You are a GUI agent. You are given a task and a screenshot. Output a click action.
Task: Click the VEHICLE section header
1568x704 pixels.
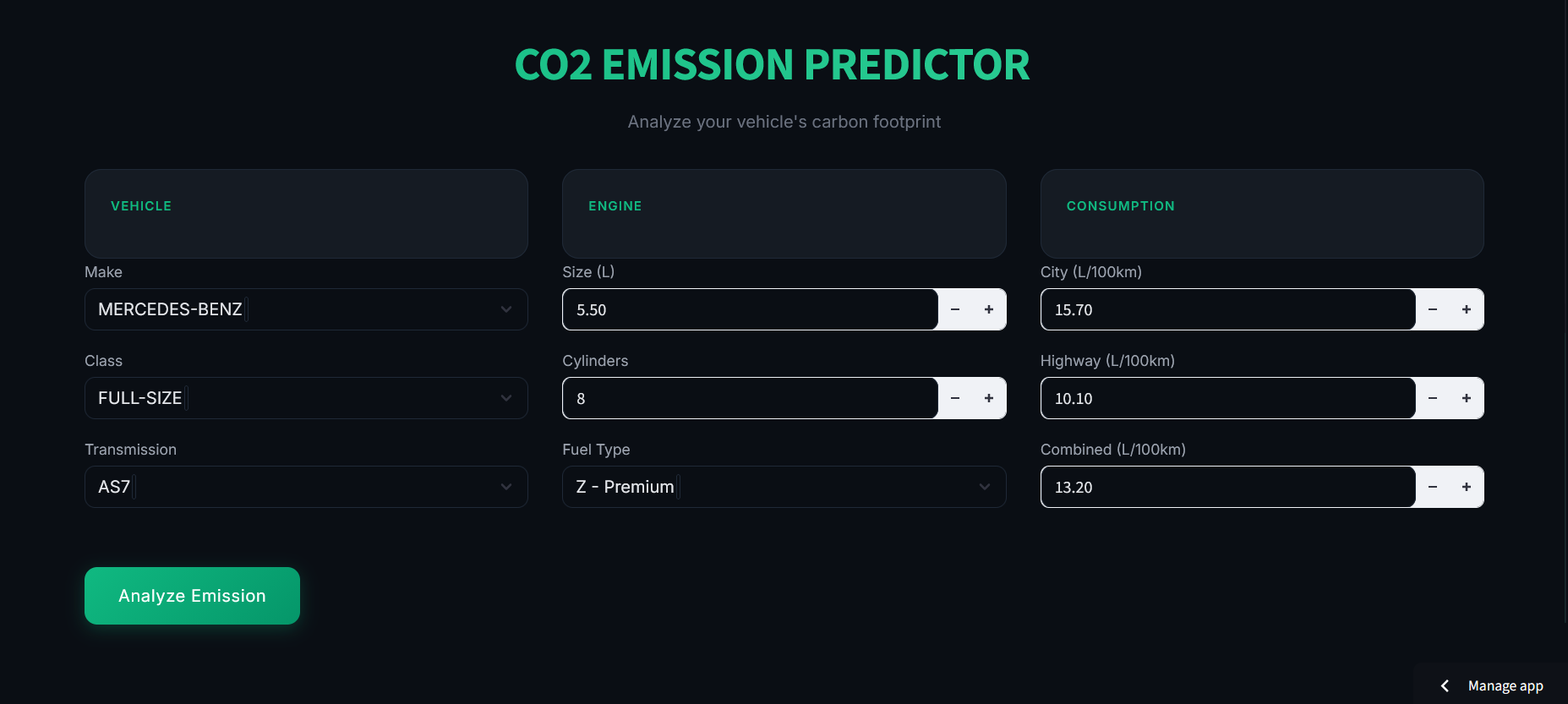(141, 205)
